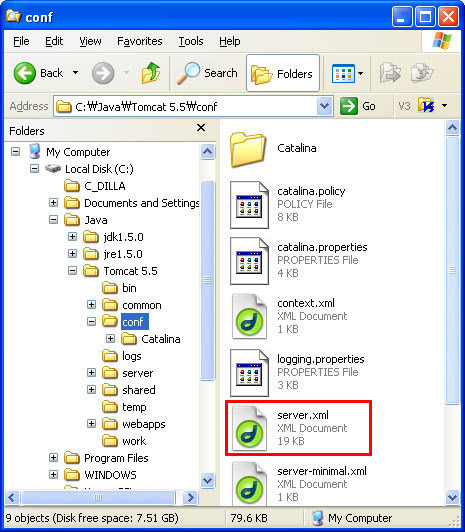Click file list scroll up arrow
The image size is (465, 532).
coord(452,128)
